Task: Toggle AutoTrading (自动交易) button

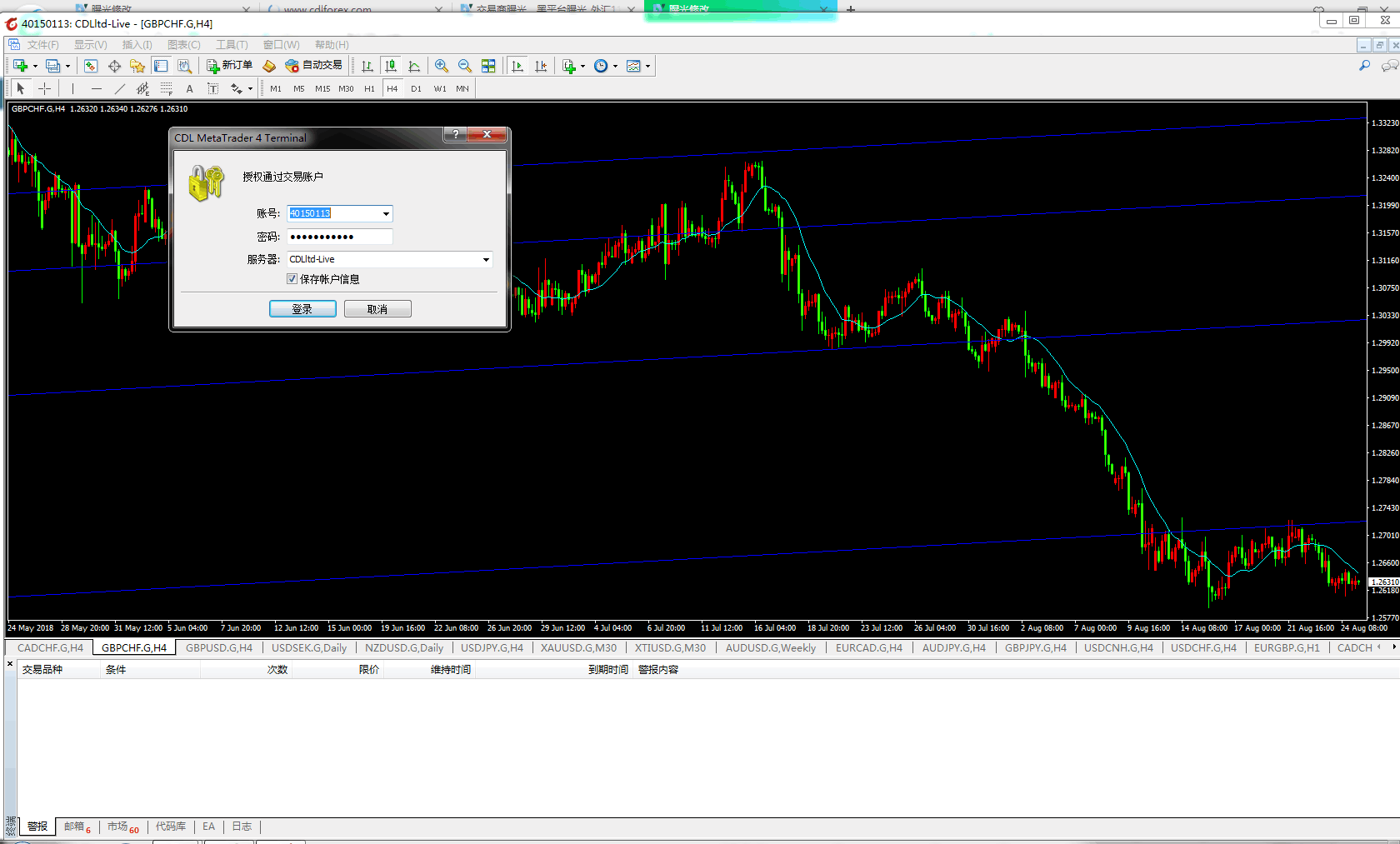Action: coord(313,66)
